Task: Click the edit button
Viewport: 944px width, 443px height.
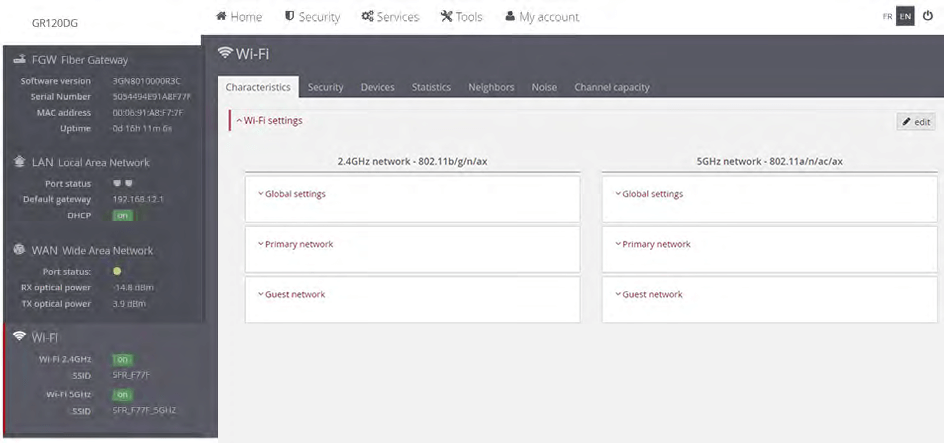Action: [x=915, y=122]
